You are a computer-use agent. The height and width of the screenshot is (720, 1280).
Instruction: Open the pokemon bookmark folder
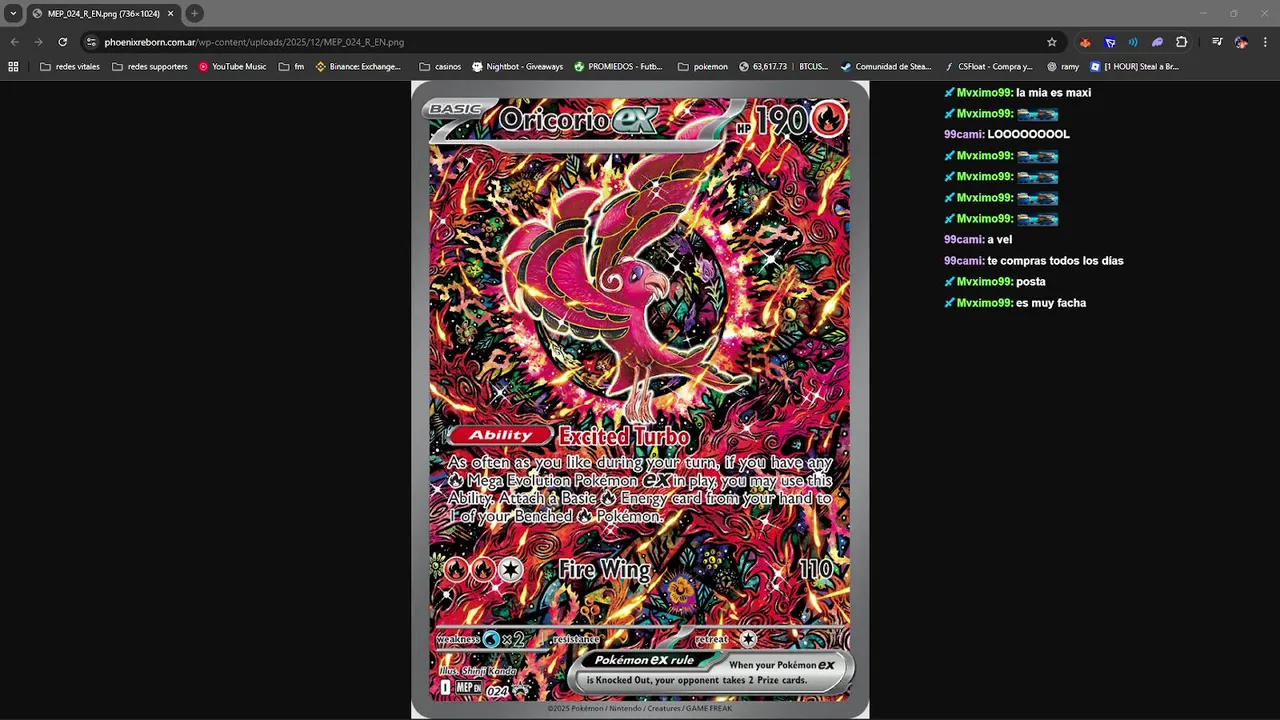tap(703, 67)
